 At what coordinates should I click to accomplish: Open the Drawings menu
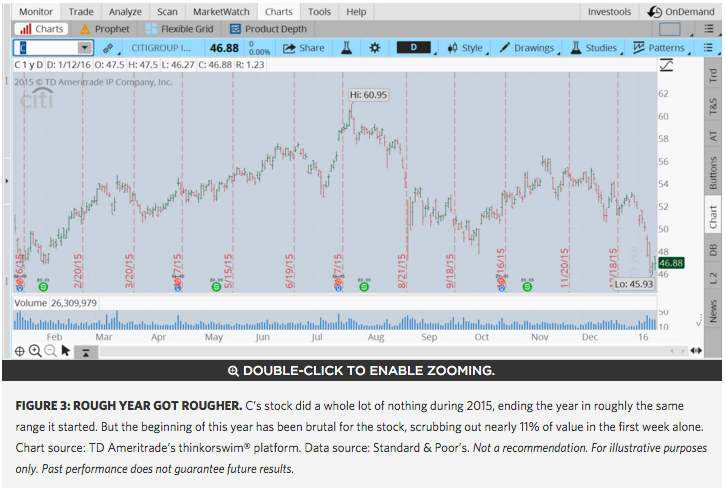tap(527, 48)
